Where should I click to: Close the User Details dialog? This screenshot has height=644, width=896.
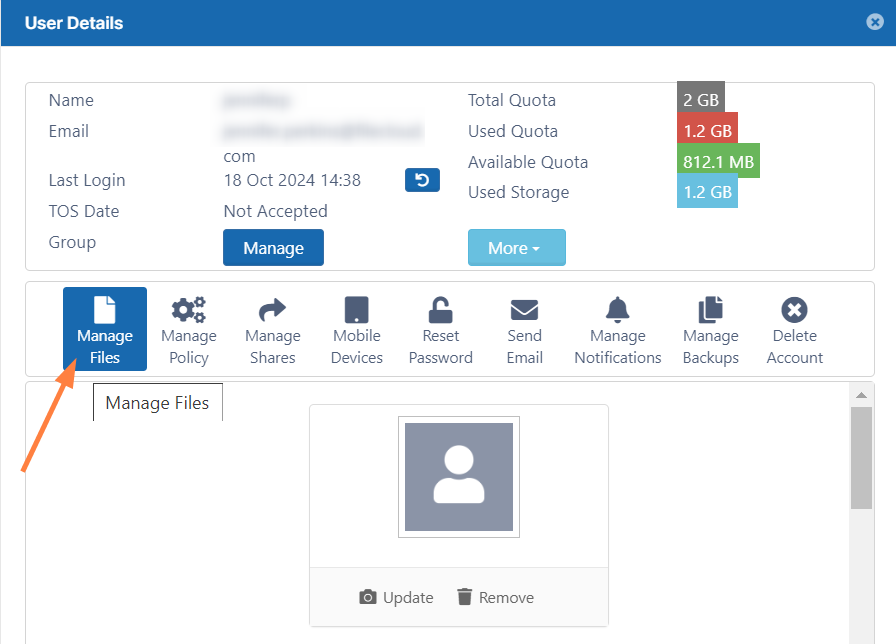874,22
